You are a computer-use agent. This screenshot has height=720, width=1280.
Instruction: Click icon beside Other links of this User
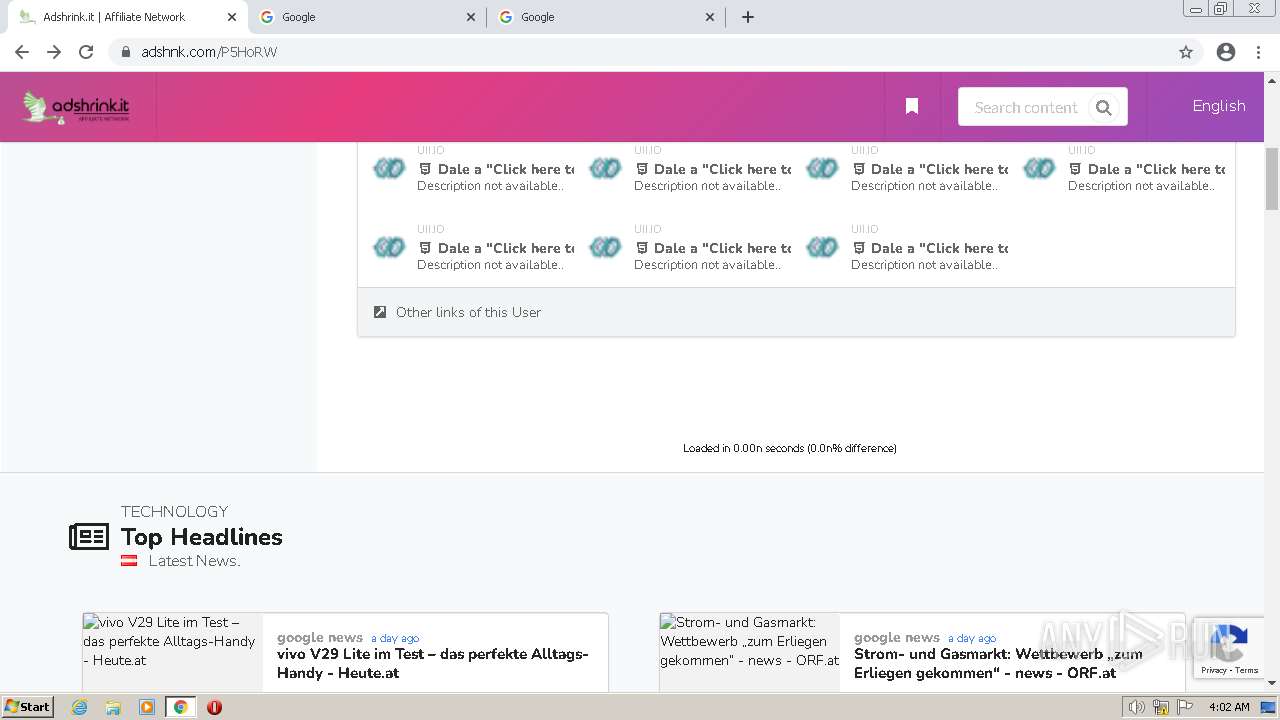tap(380, 312)
